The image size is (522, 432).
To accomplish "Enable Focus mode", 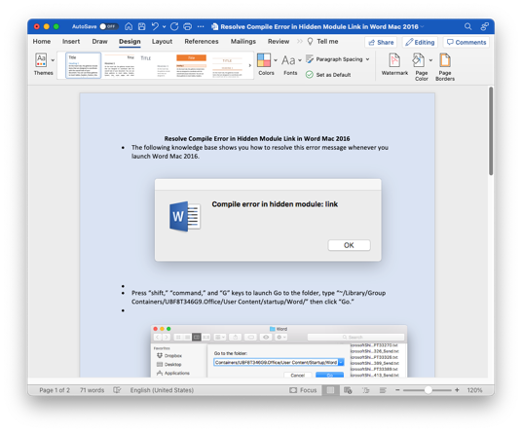I will point(303,390).
